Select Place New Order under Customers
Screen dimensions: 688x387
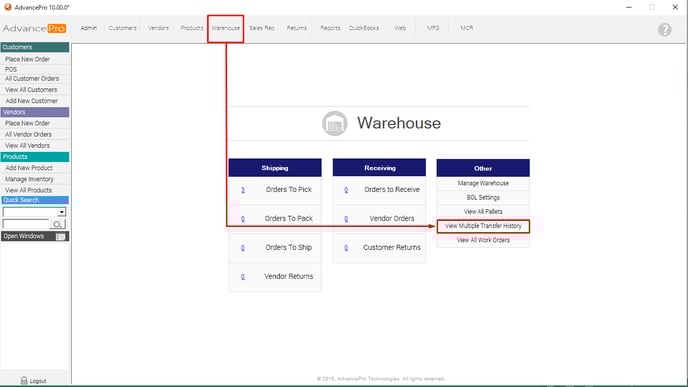coord(27,59)
